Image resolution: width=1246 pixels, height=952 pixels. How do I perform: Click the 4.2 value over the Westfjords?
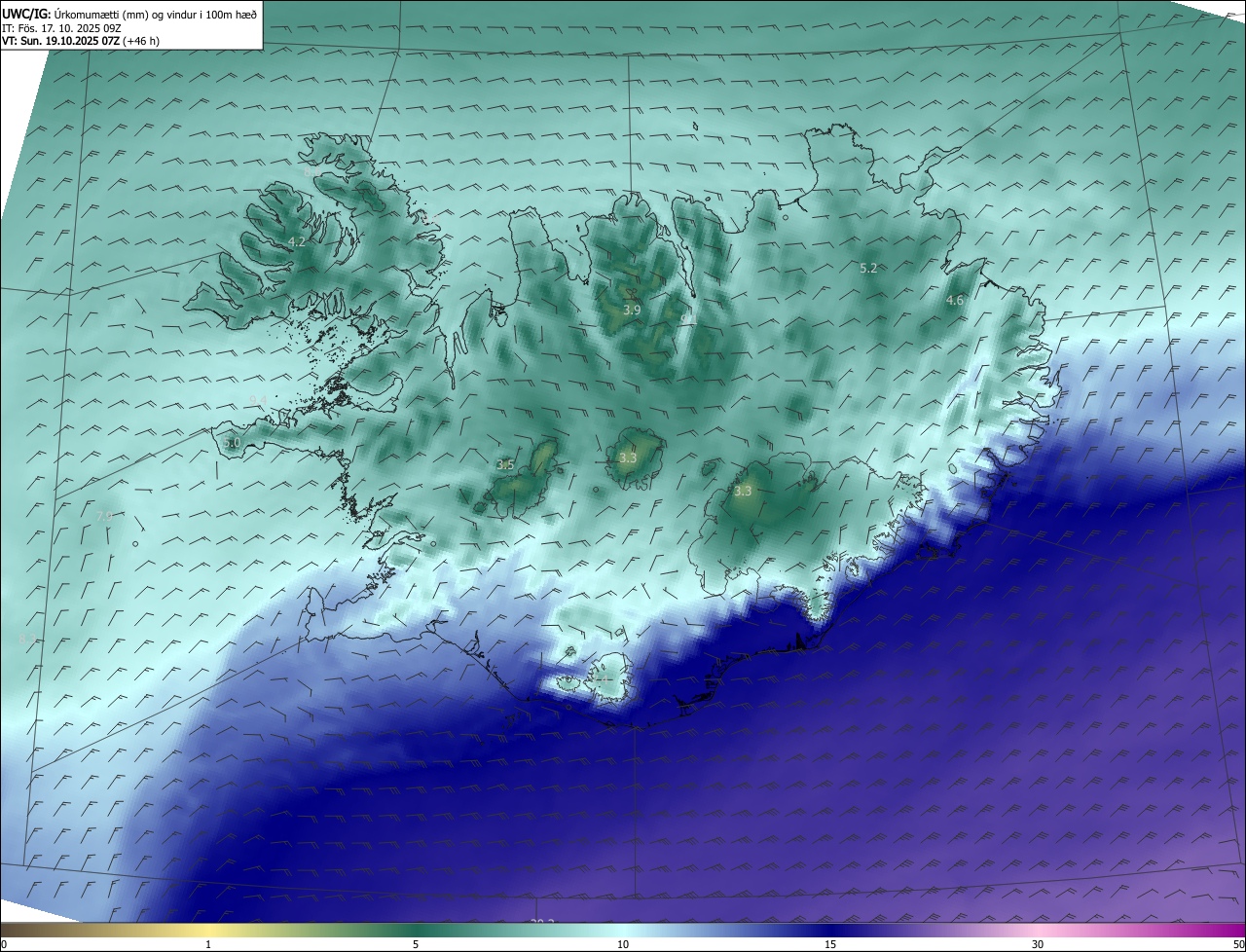click(x=297, y=242)
